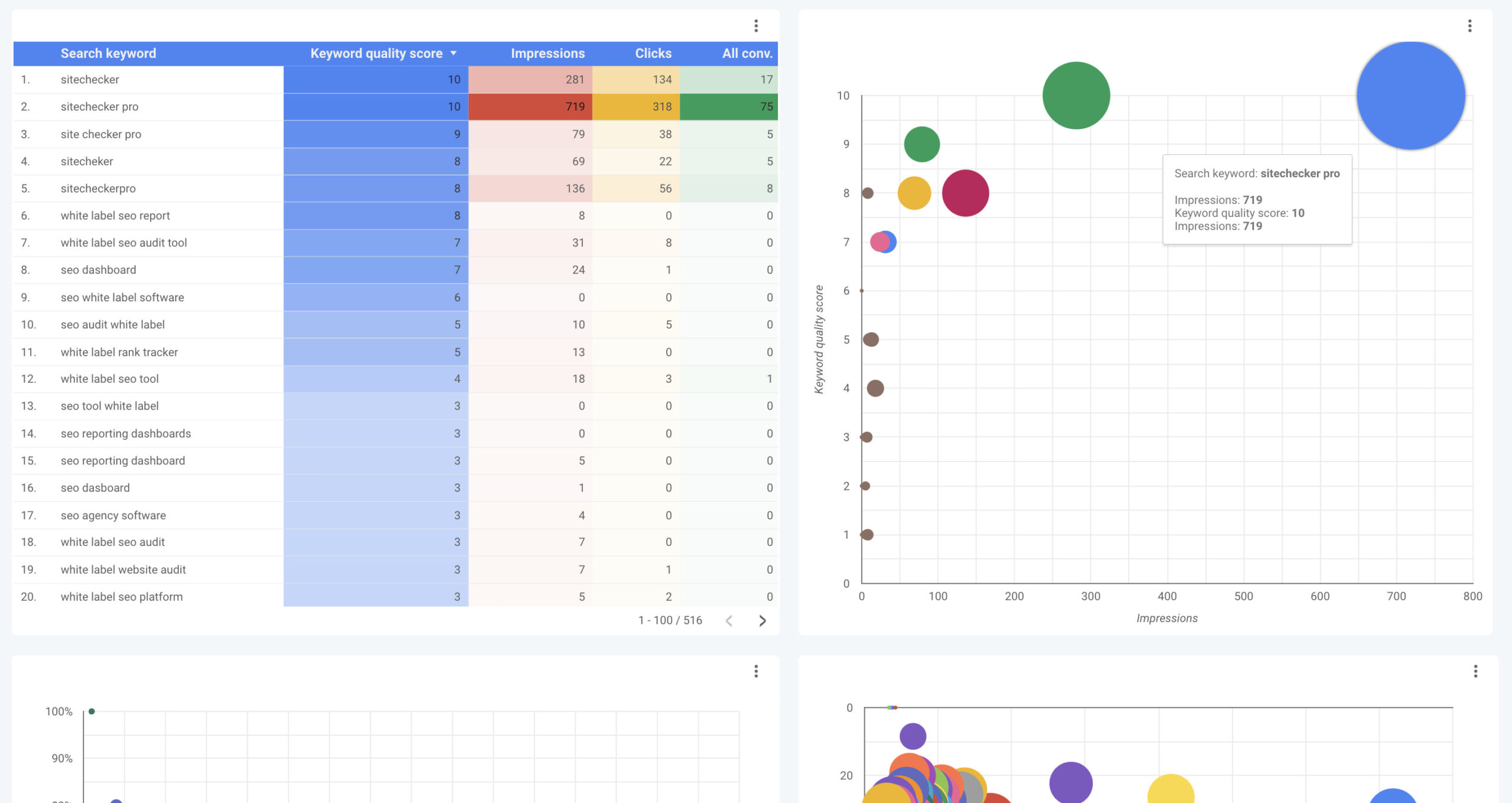Select the large blue sitechecker pro bubble
The width and height of the screenshot is (1512, 803).
1410,96
